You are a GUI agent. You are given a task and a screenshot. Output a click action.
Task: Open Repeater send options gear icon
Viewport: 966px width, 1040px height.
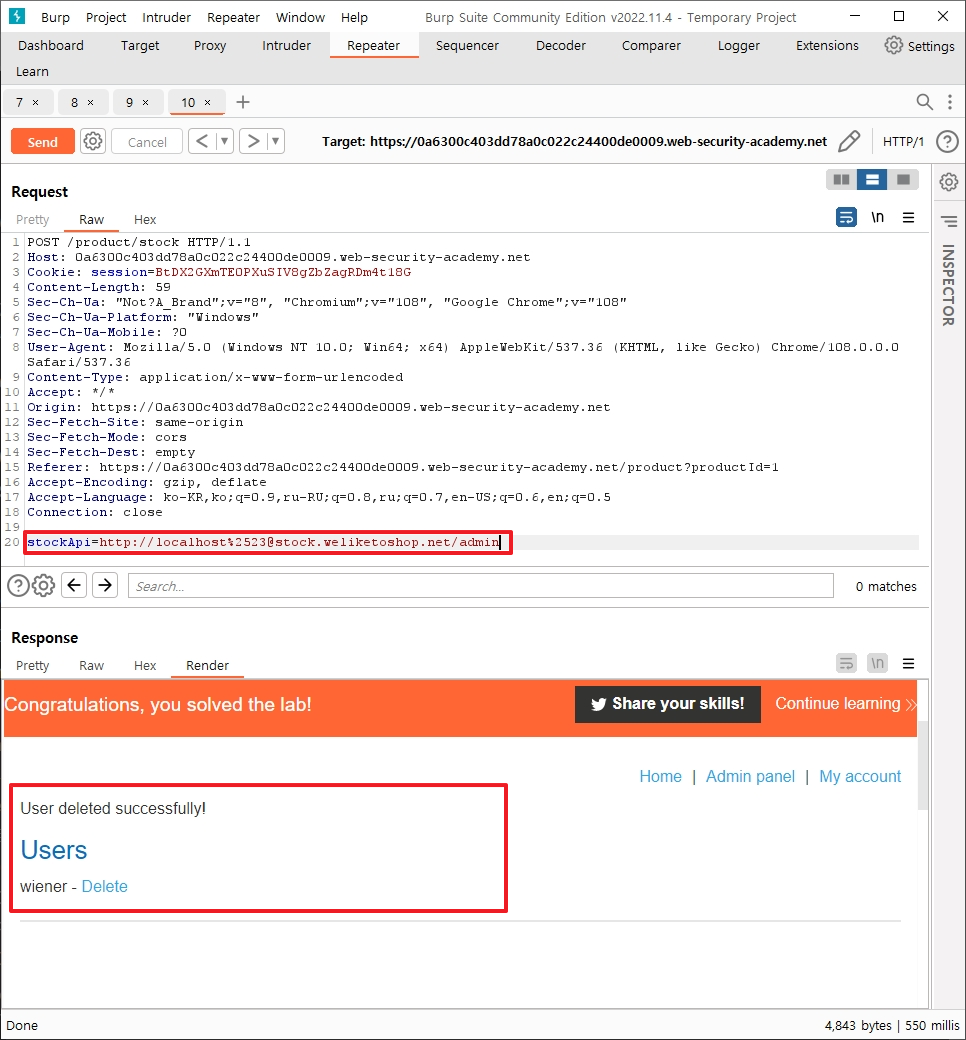point(93,141)
